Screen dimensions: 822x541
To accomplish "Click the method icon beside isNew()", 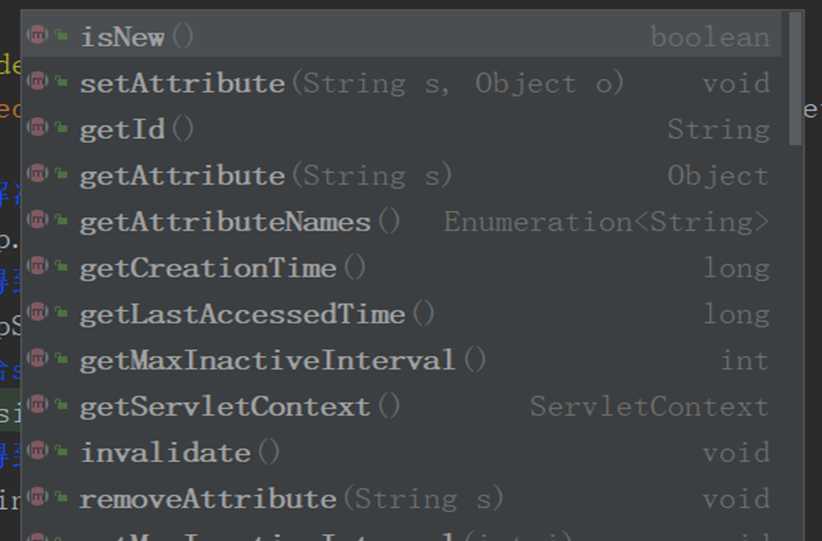I will tap(38, 36).
